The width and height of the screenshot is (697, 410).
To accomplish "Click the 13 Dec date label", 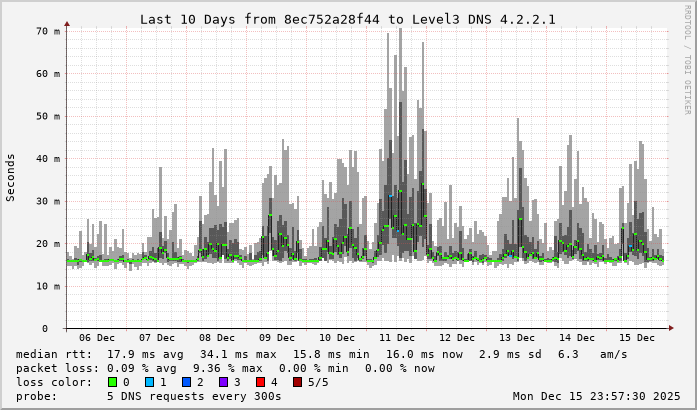I will [517, 338].
